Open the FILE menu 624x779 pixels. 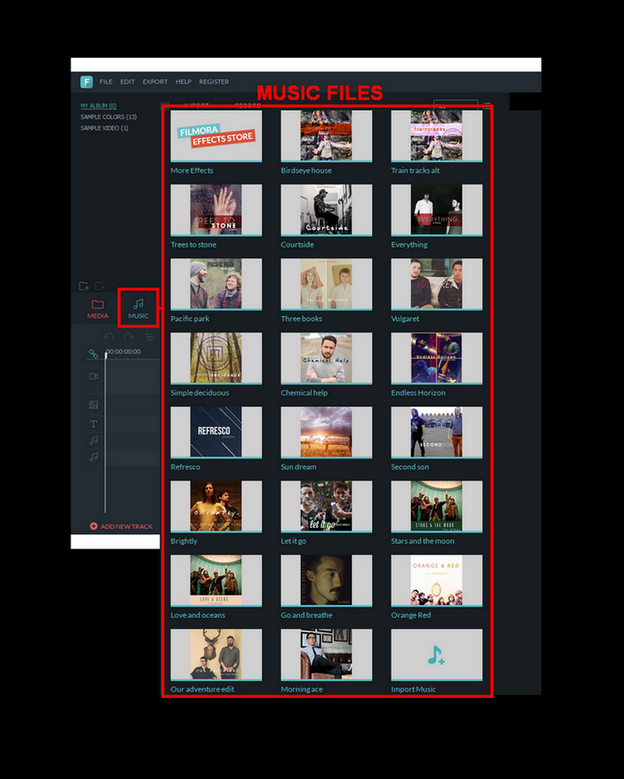pyautogui.click(x=106, y=81)
